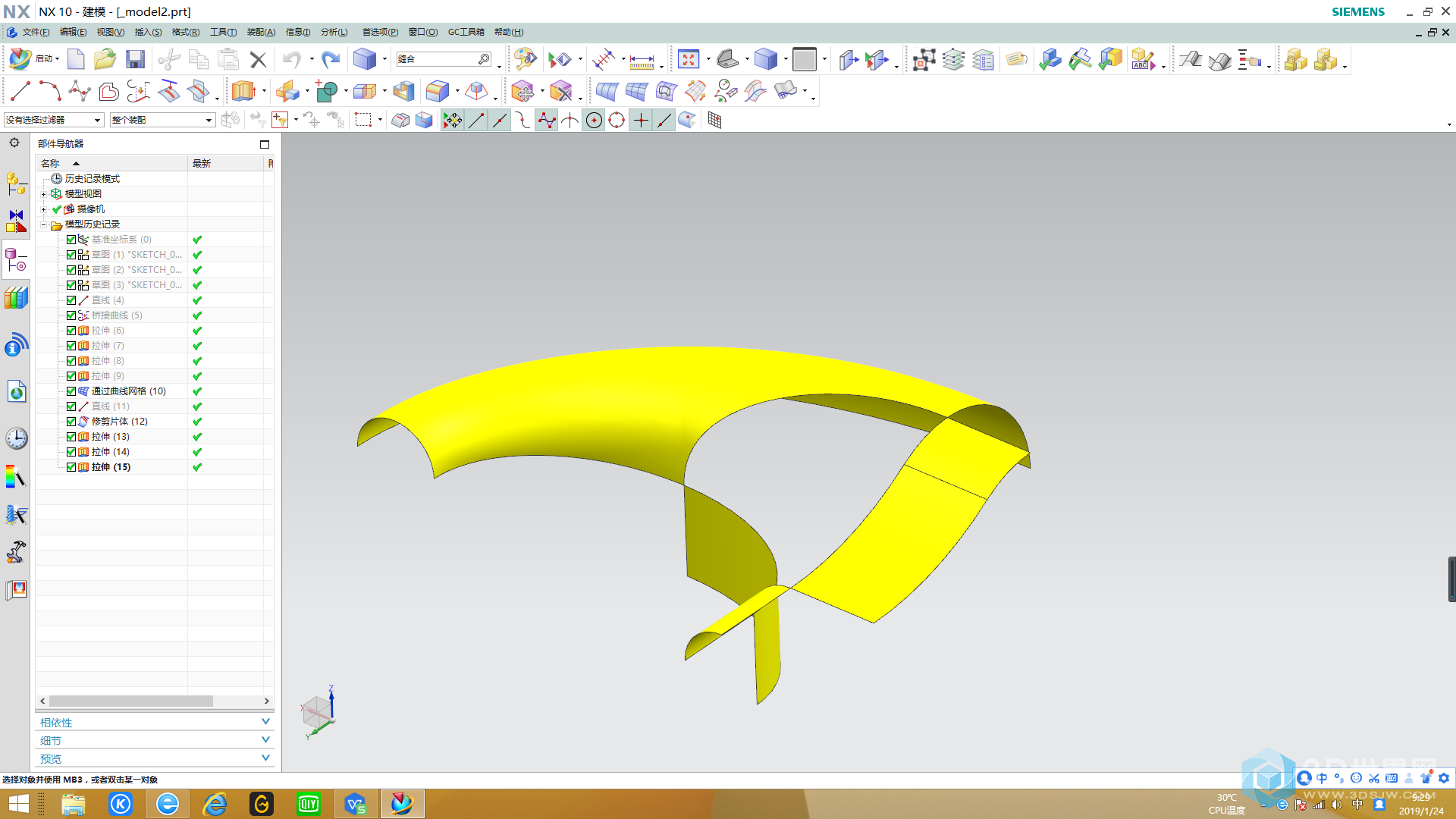Open the Reuse Library books icon
1456x819 pixels.
click(x=16, y=298)
